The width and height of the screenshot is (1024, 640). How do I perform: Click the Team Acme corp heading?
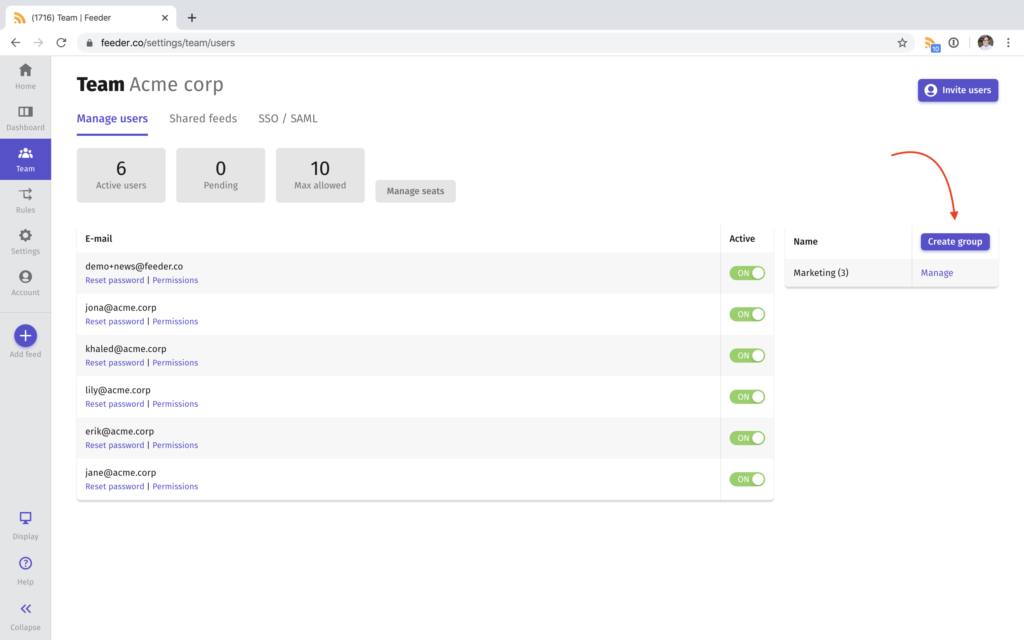tap(150, 84)
